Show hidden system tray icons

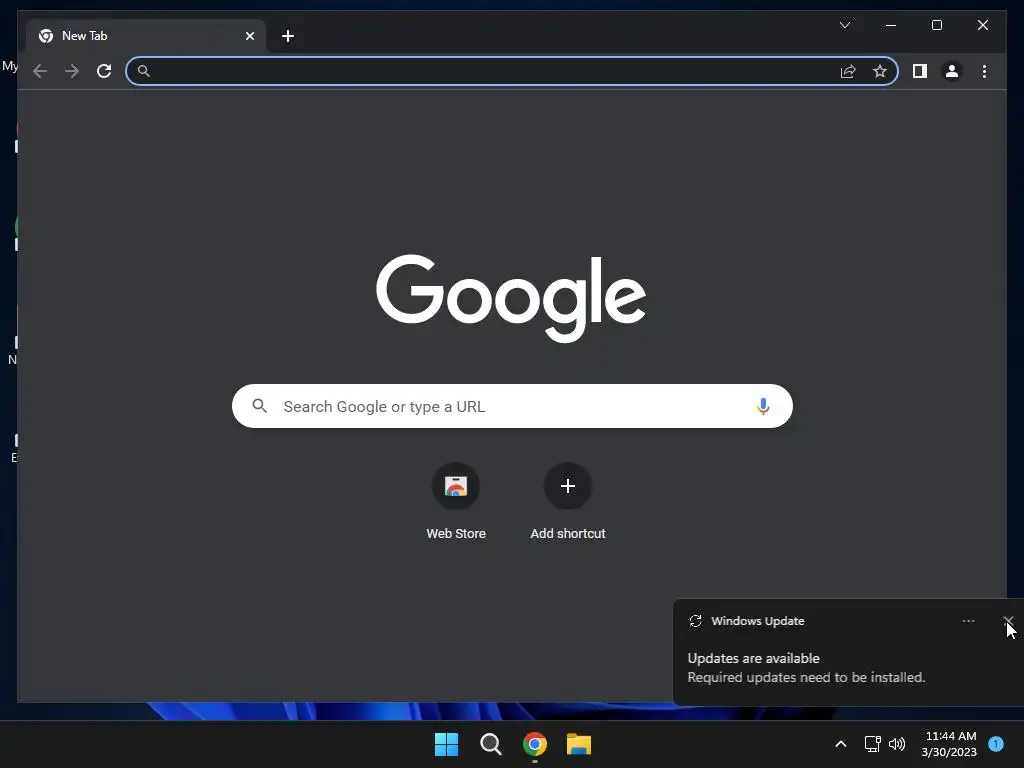[x=840, y=744]
